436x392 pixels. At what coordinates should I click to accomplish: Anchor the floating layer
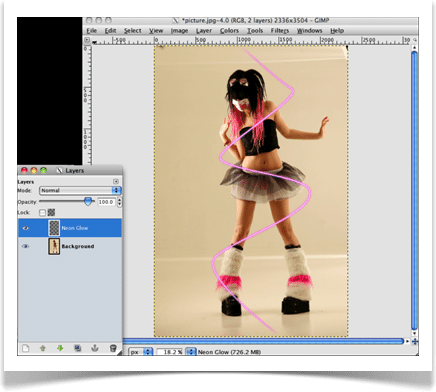[x=95, y=348]
